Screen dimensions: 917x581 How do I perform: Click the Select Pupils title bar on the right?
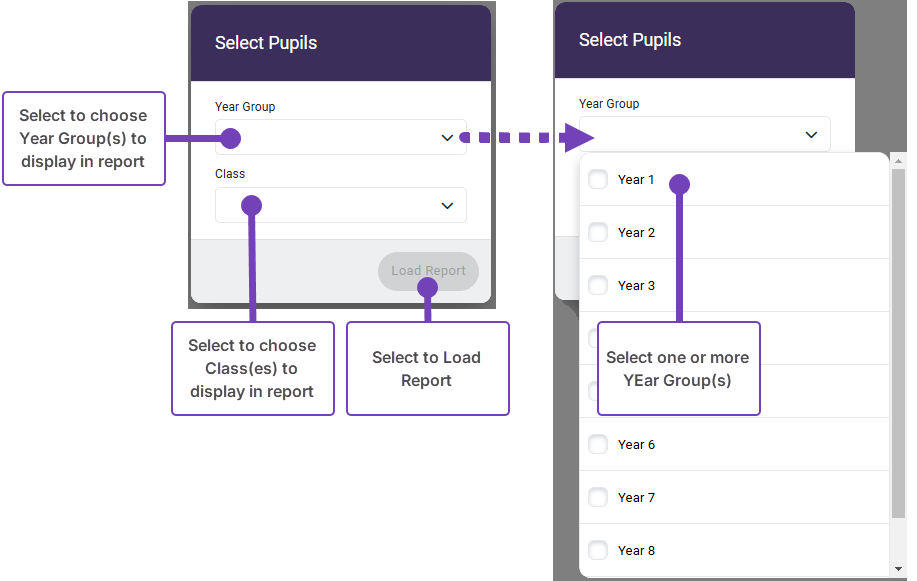[x=704, y=40]
